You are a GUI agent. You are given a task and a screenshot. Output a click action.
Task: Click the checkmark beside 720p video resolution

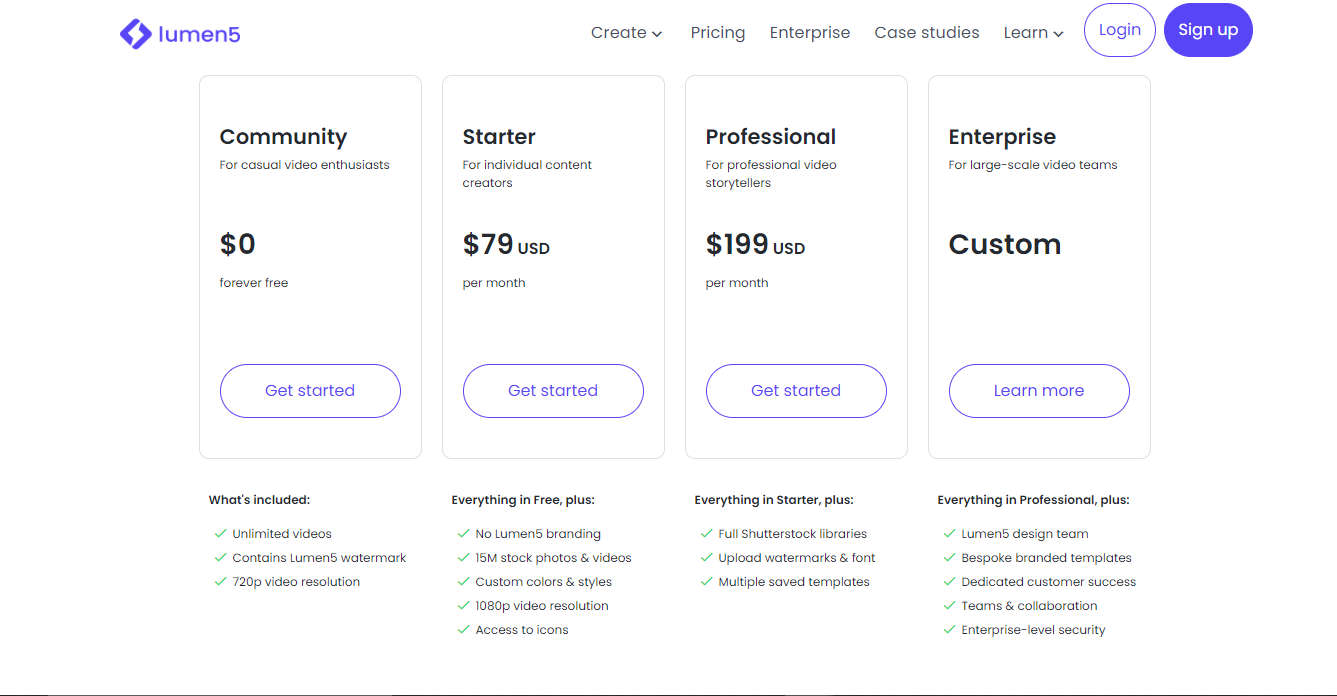point(220,582)
